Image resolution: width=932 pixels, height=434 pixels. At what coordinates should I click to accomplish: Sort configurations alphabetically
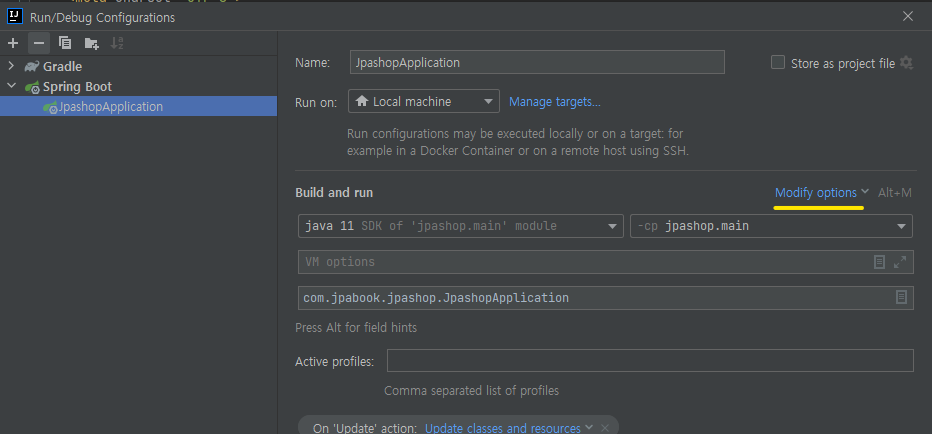click(x=117, y=43)
